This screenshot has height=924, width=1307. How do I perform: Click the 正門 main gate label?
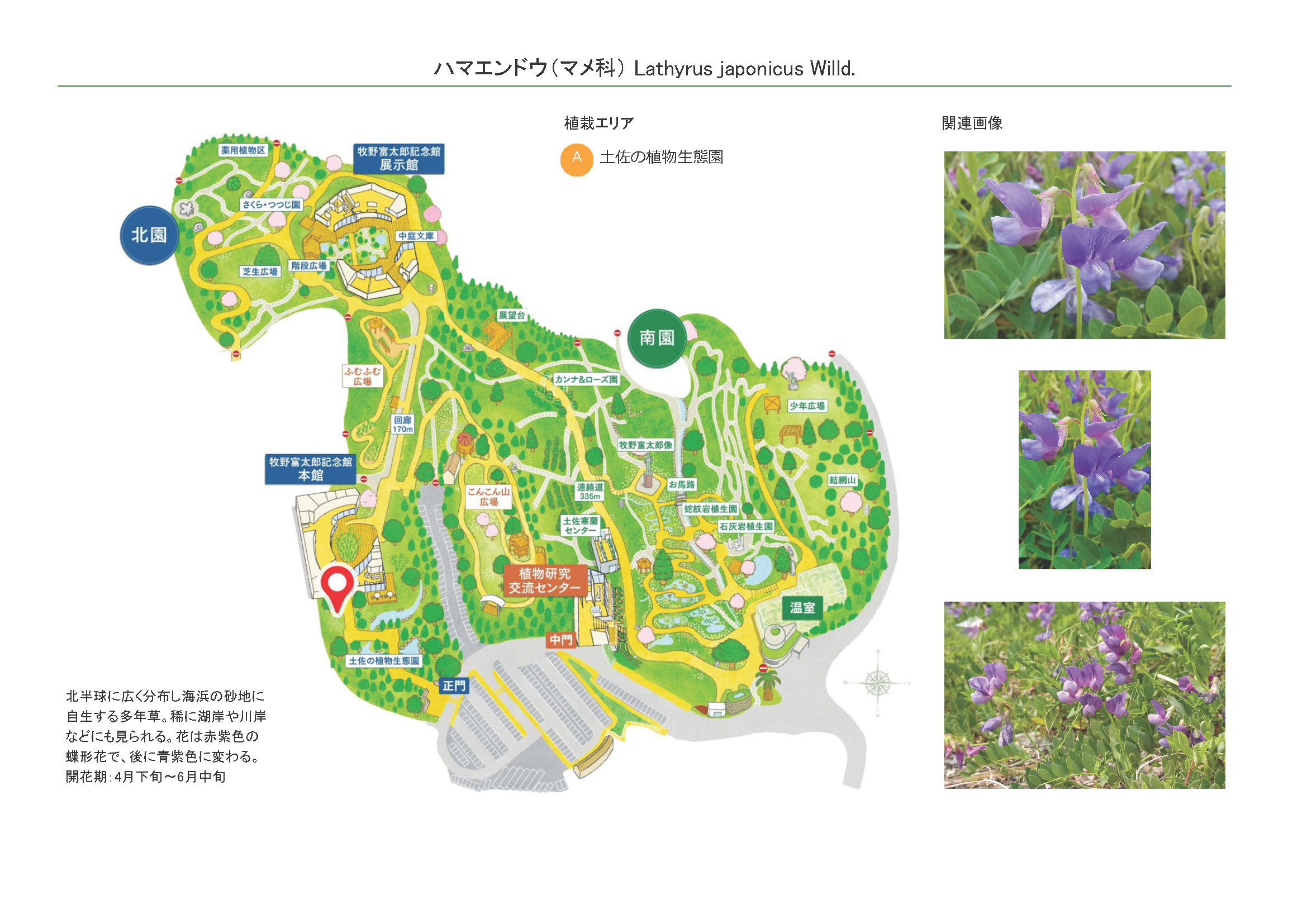[x=454, y=685]
